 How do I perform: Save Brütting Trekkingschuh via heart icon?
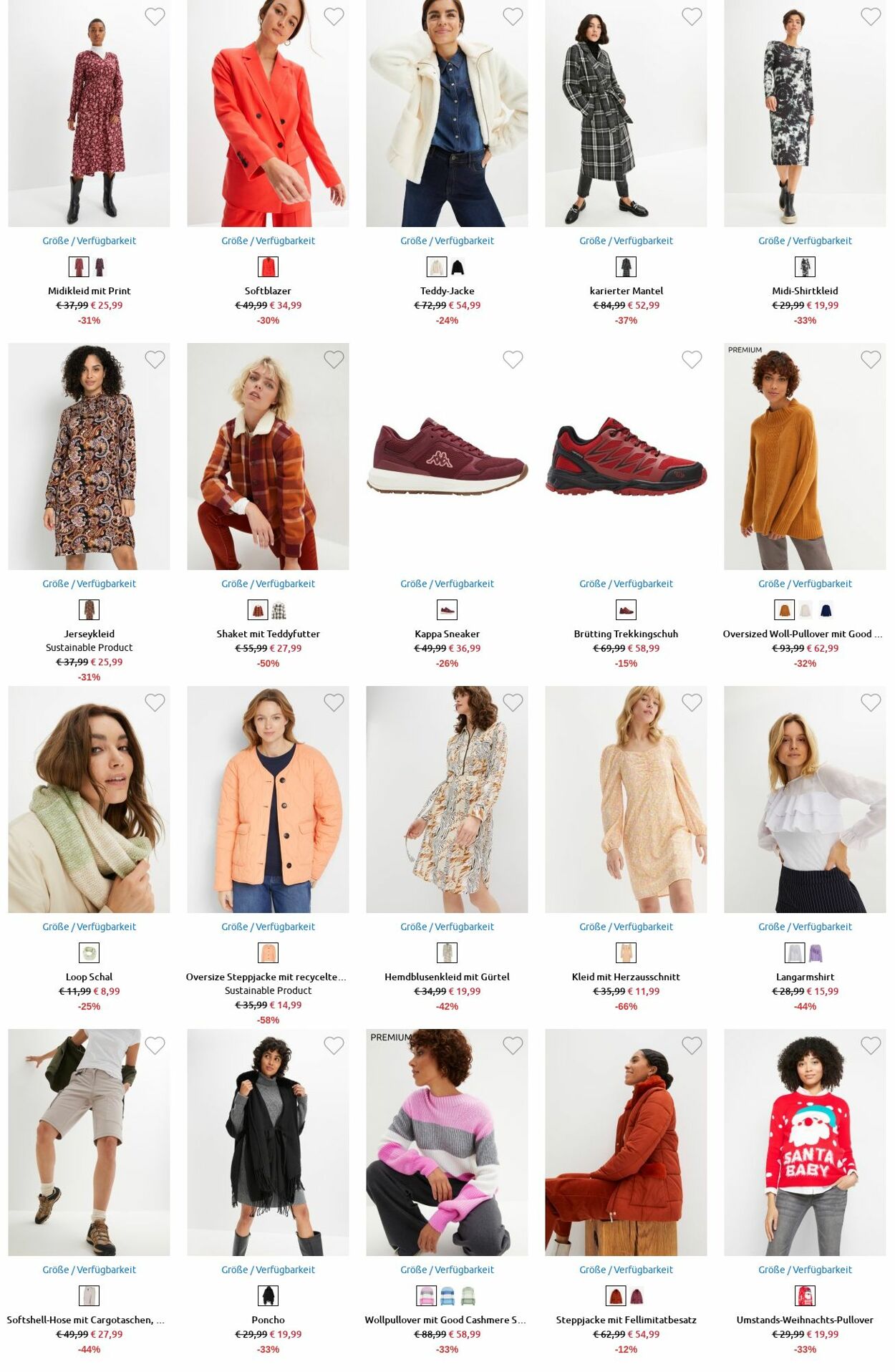[x=692, y=359]
